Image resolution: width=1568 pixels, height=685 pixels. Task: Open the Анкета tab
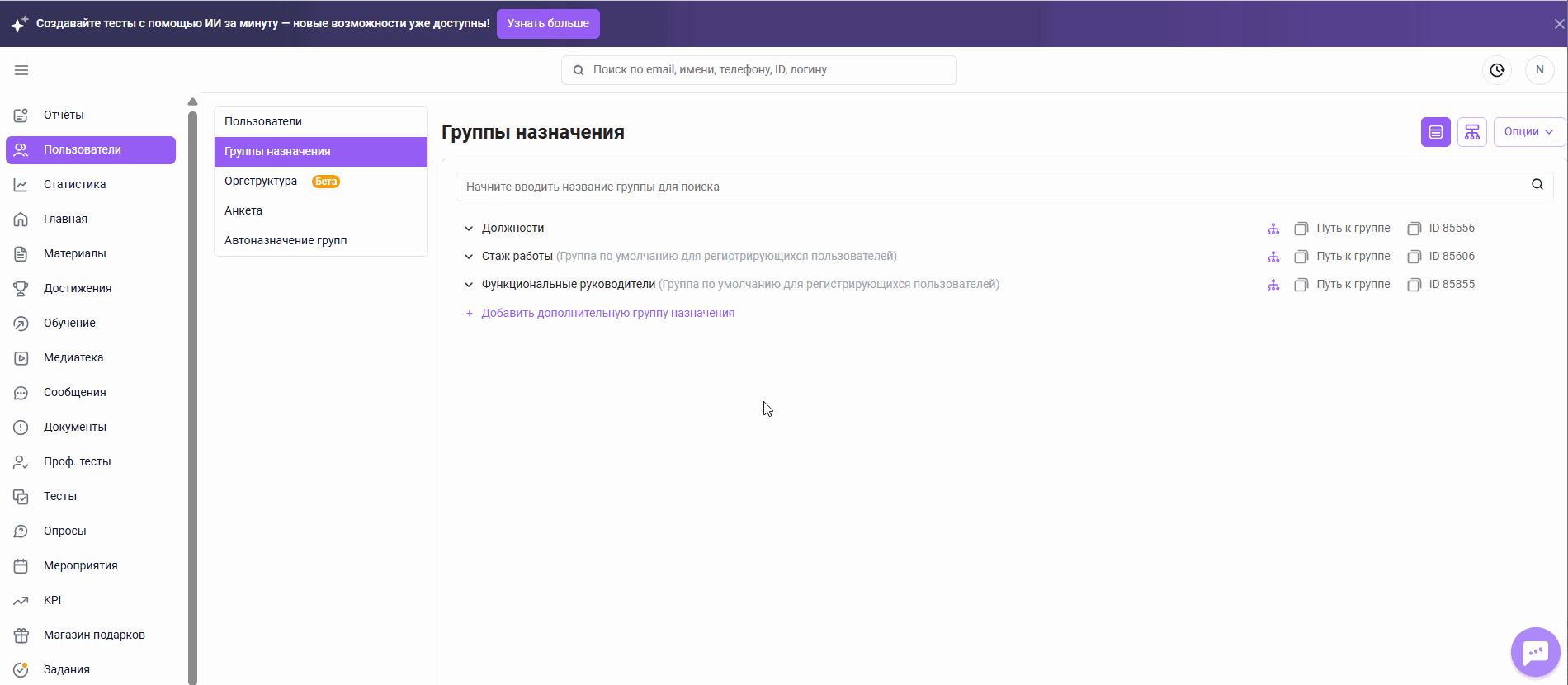(321, 210)
